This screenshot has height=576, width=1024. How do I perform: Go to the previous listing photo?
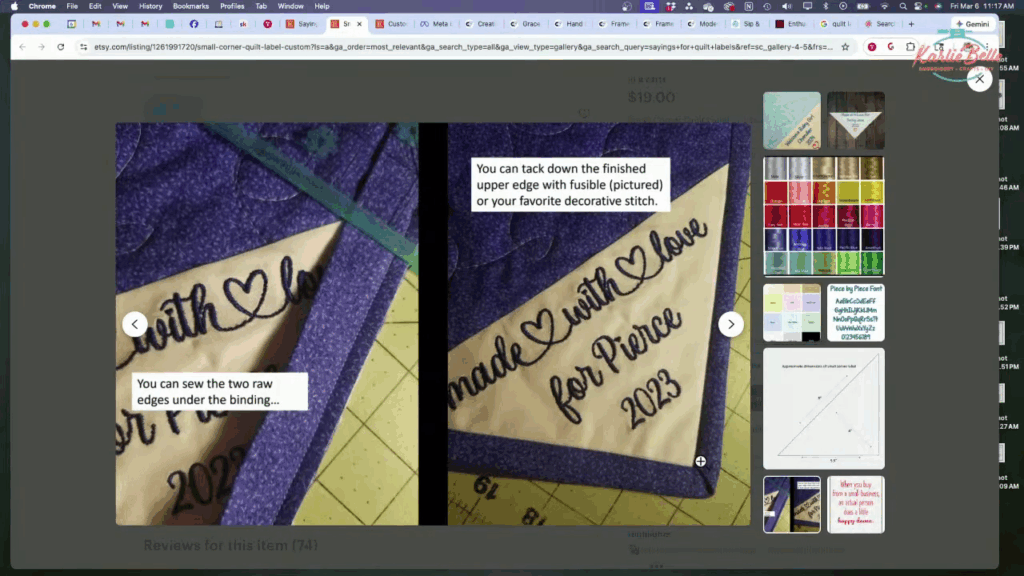135,324
